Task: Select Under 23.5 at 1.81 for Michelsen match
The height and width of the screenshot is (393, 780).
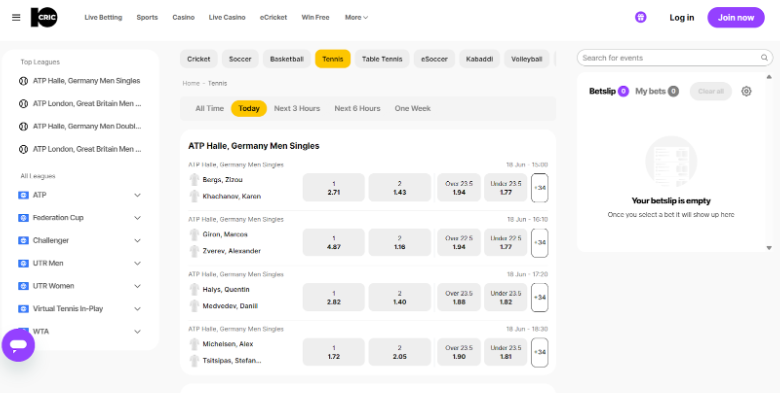Action: (505, 352)
